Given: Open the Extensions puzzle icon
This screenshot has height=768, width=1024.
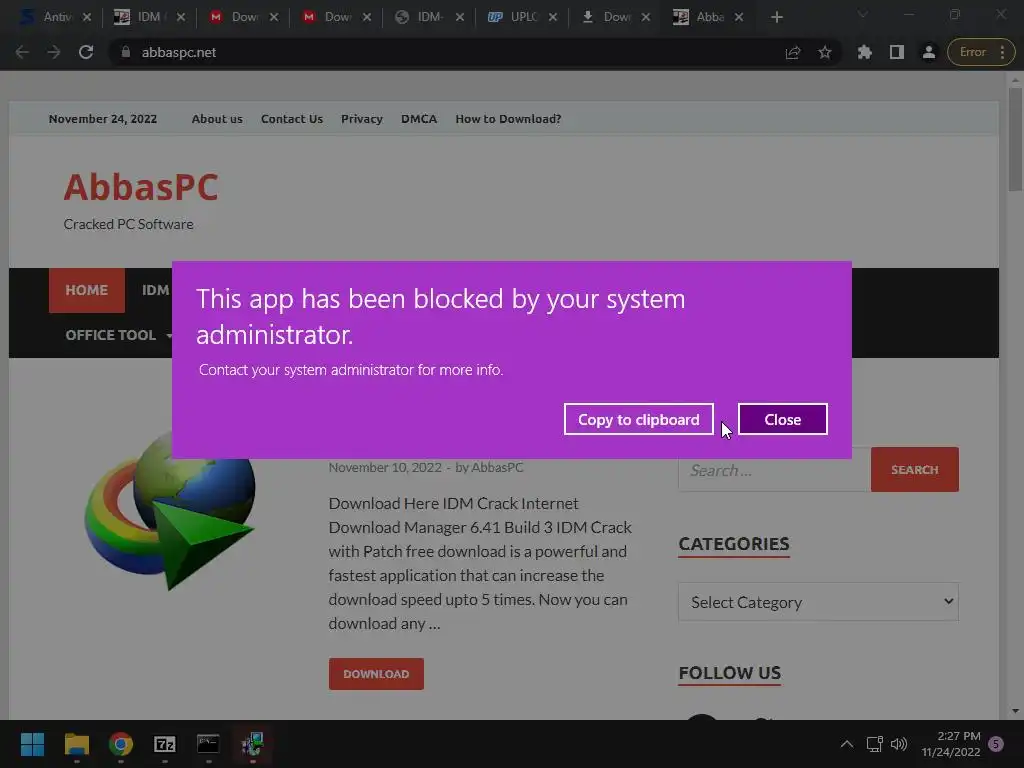Looking at the screenshot, I should [x=865, y=52].
